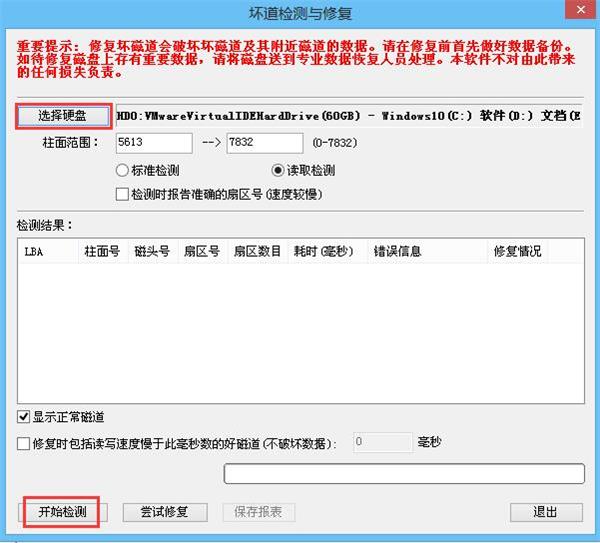600x543 pixels.
Task: Click the 错误信息 column header
Action: [x=427, y=251]
